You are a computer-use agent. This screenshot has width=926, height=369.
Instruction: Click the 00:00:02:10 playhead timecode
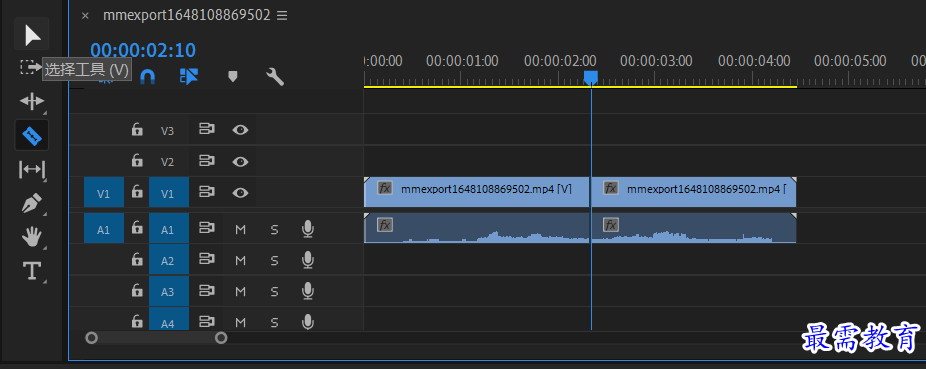click(143, 50)
